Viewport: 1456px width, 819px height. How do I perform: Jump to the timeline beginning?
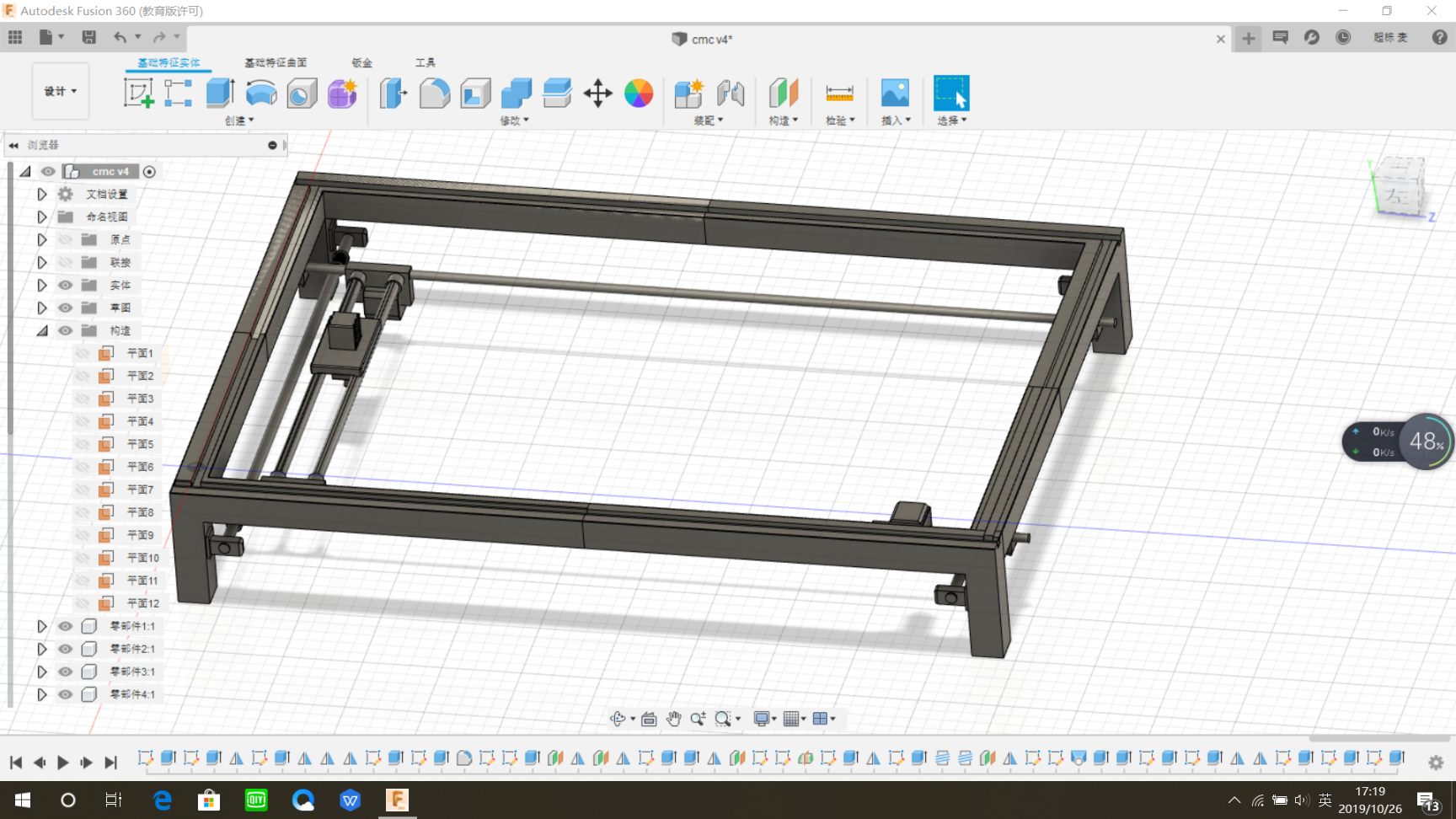click(16, 763)
